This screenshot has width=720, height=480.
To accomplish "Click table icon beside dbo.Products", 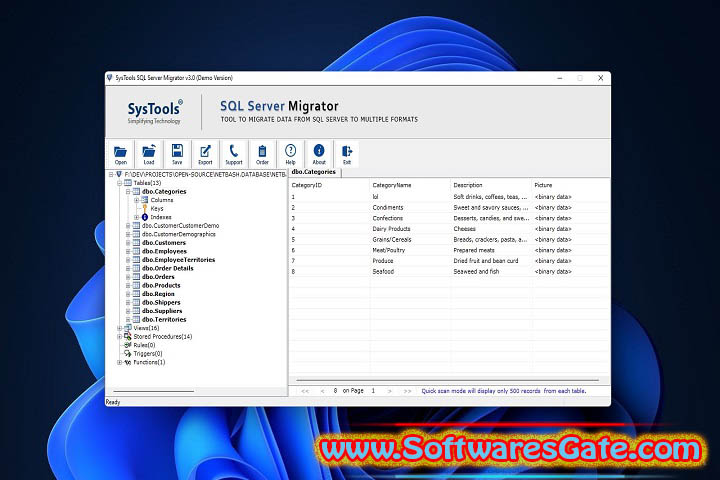I will (136, 285).
